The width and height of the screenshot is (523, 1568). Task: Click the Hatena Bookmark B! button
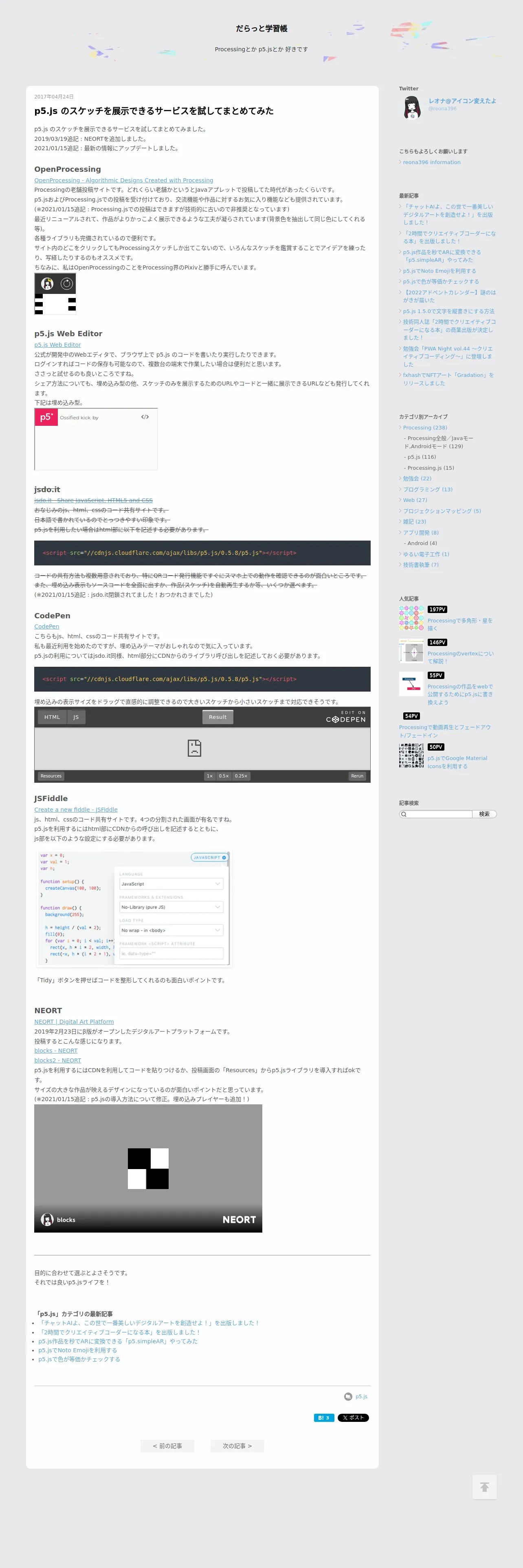[323, 1418]
